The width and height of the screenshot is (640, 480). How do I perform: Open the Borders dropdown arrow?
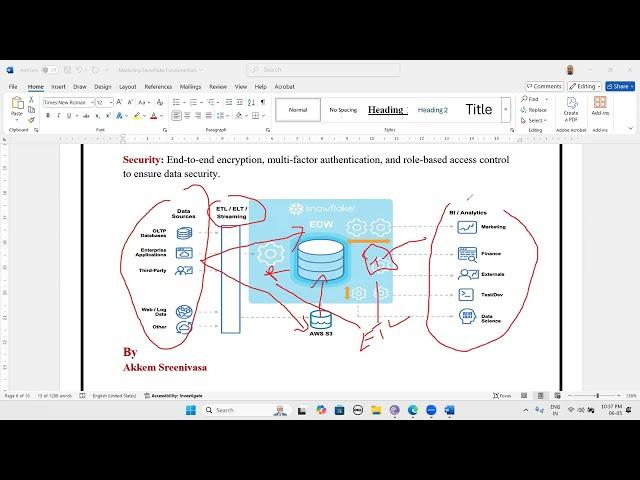[x=264, y=116]
